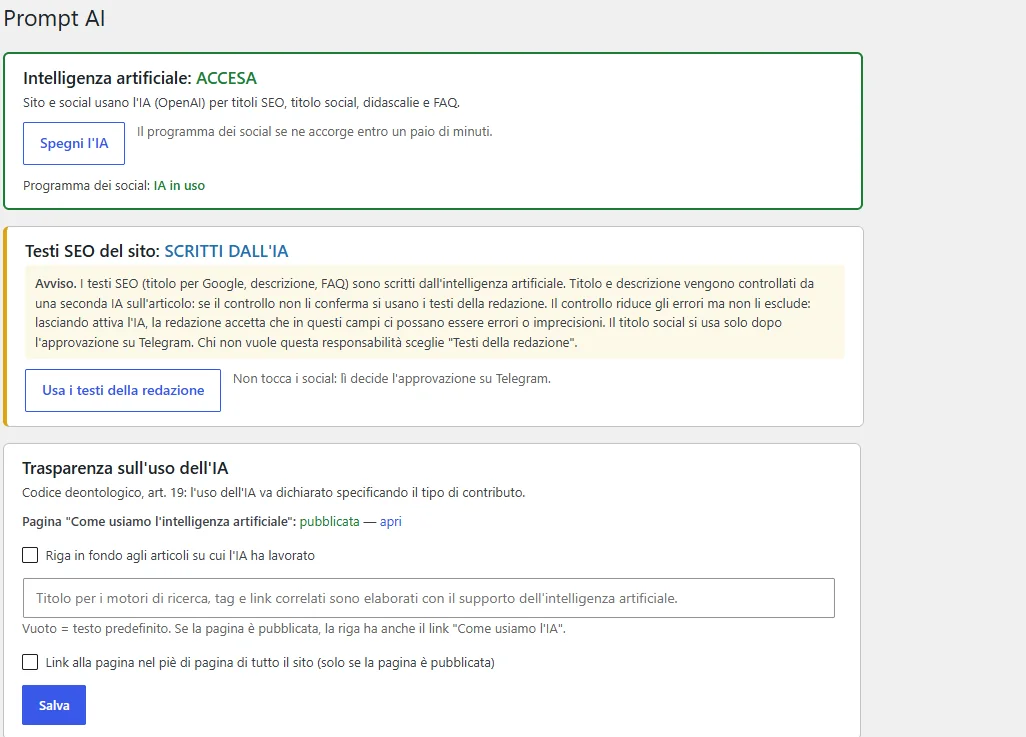Tick the footer link to page checkbox
Image resolution: width=1026 pixels, height=737 pixels.
pyautogui.click(x=30, y=662)
